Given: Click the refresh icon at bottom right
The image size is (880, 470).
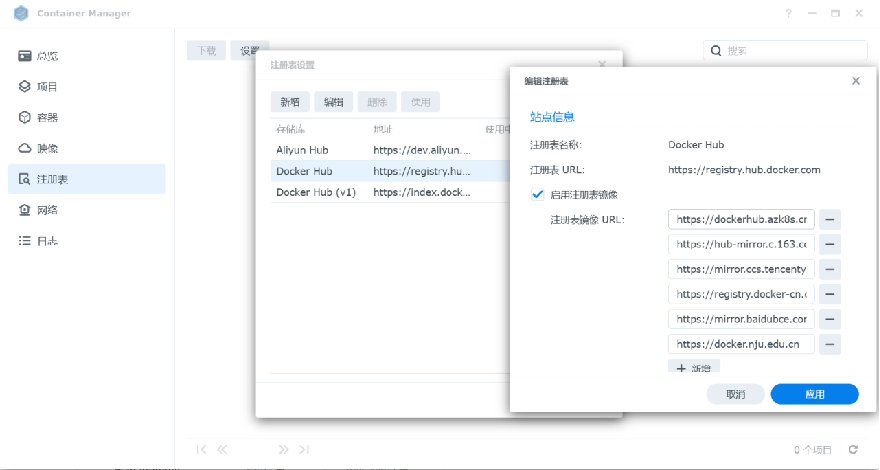Looking at the screenshot, I should pyautogui.click(x=853, y=450).
